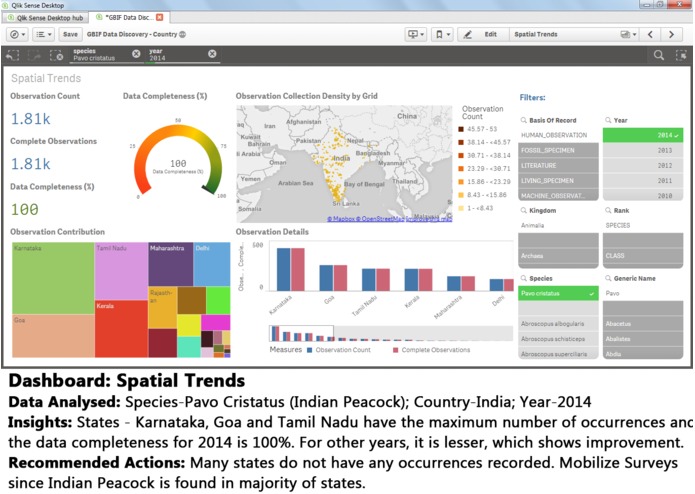The height and width of the screenshot is (494, 695).
Task: Open the Spatial Trends sheet selector
Action: tap(575, 34)
